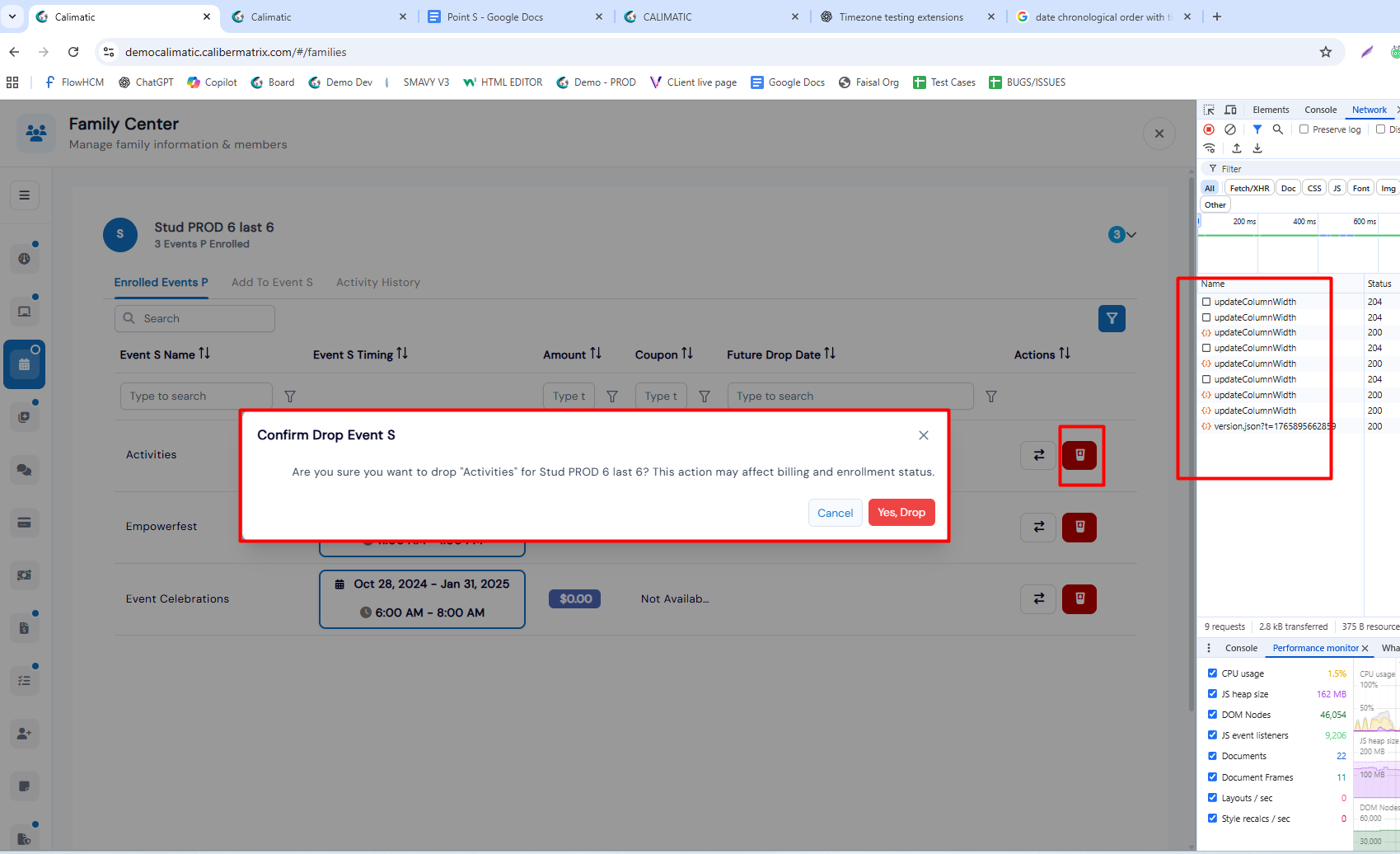The width and height of the screenshot is (1400, 854).
Task: Click the Search events field
Action: pos(194,319)
